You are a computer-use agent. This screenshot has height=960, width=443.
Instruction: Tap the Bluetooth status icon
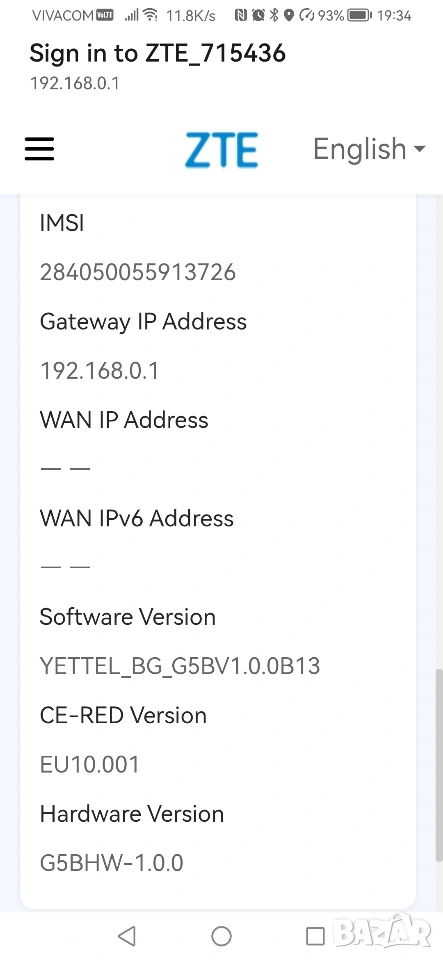coord(274,16)
